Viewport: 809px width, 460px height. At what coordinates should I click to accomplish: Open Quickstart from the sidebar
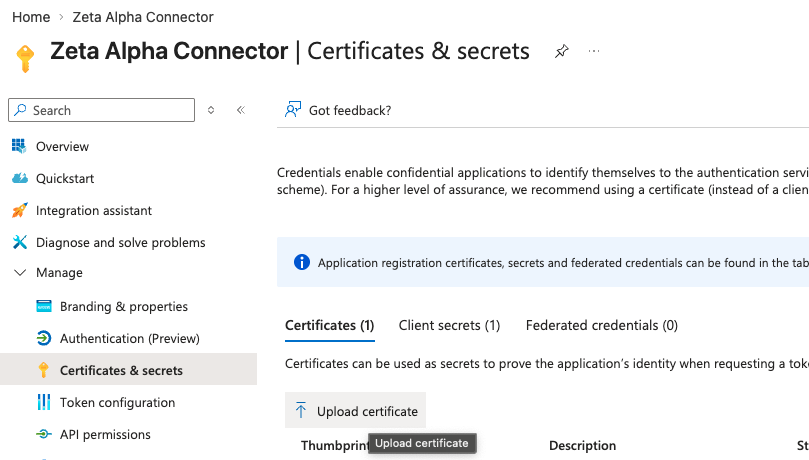click(65, 178)
